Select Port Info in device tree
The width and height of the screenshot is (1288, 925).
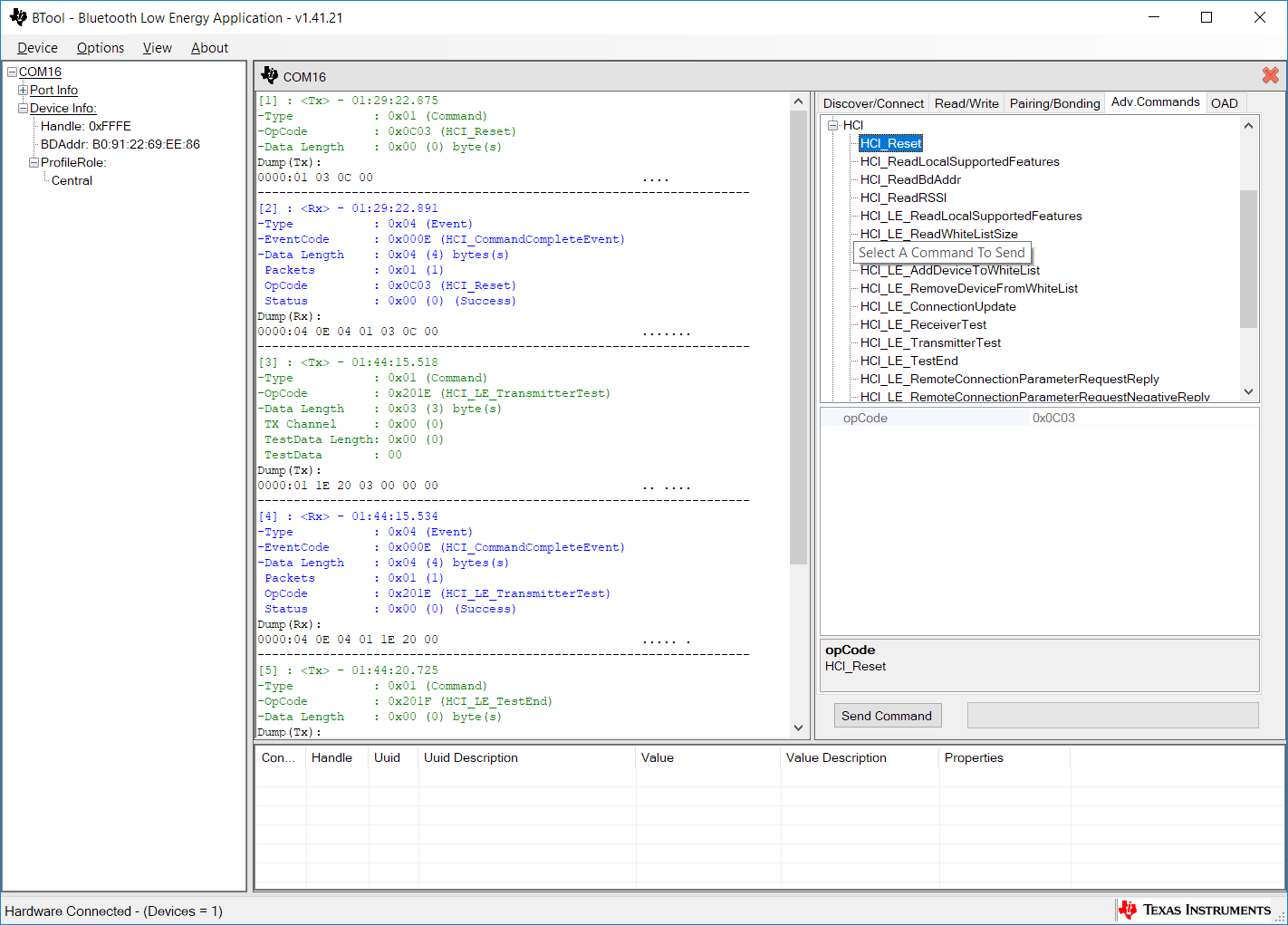pyautogui.click(x=53, y=90)
